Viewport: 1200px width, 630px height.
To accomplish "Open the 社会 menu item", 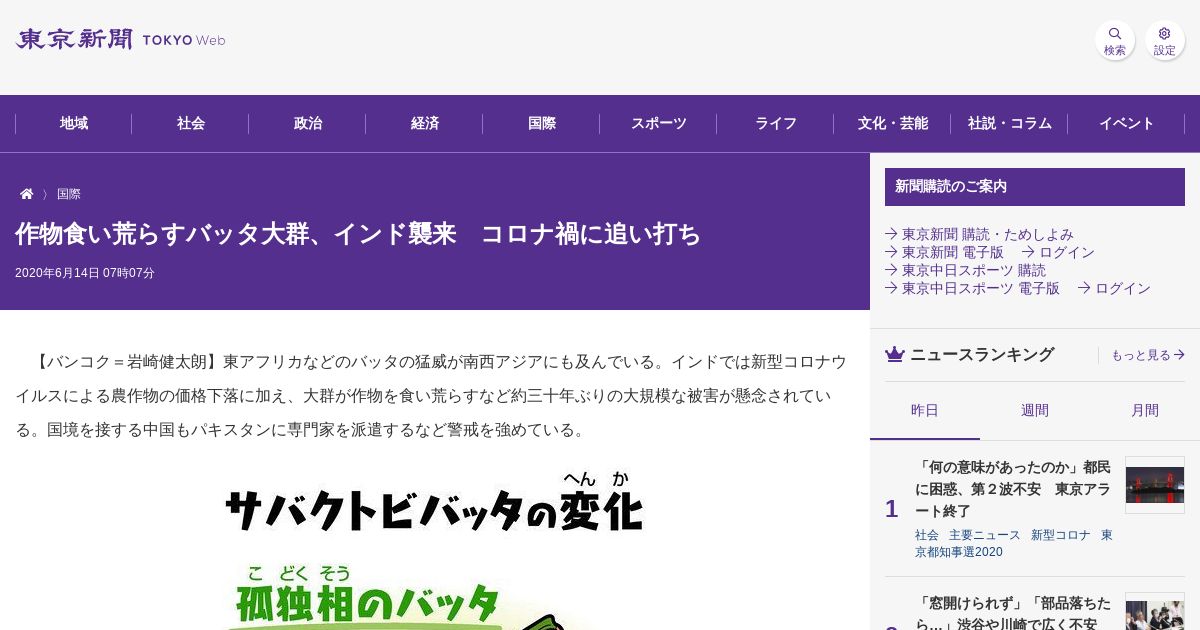I will (191, 124).
